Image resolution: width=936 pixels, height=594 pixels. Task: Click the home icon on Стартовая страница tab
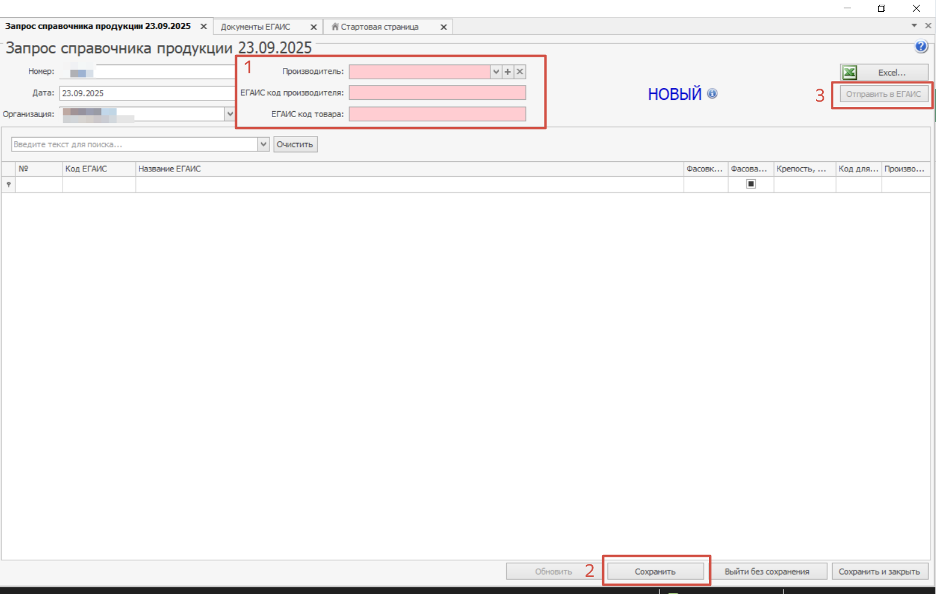(x=335, y=27)
